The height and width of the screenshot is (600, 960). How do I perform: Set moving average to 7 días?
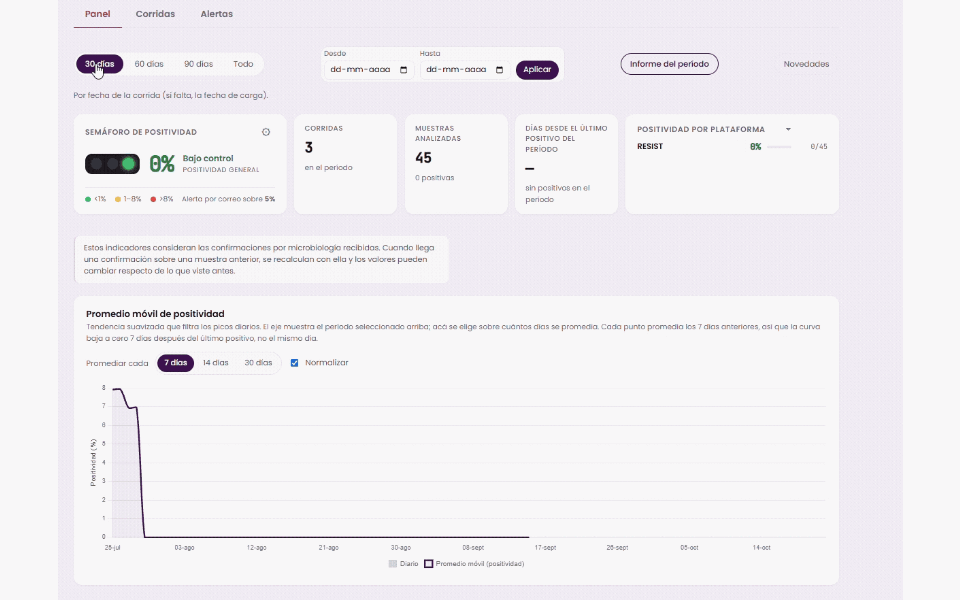point(175,363)
